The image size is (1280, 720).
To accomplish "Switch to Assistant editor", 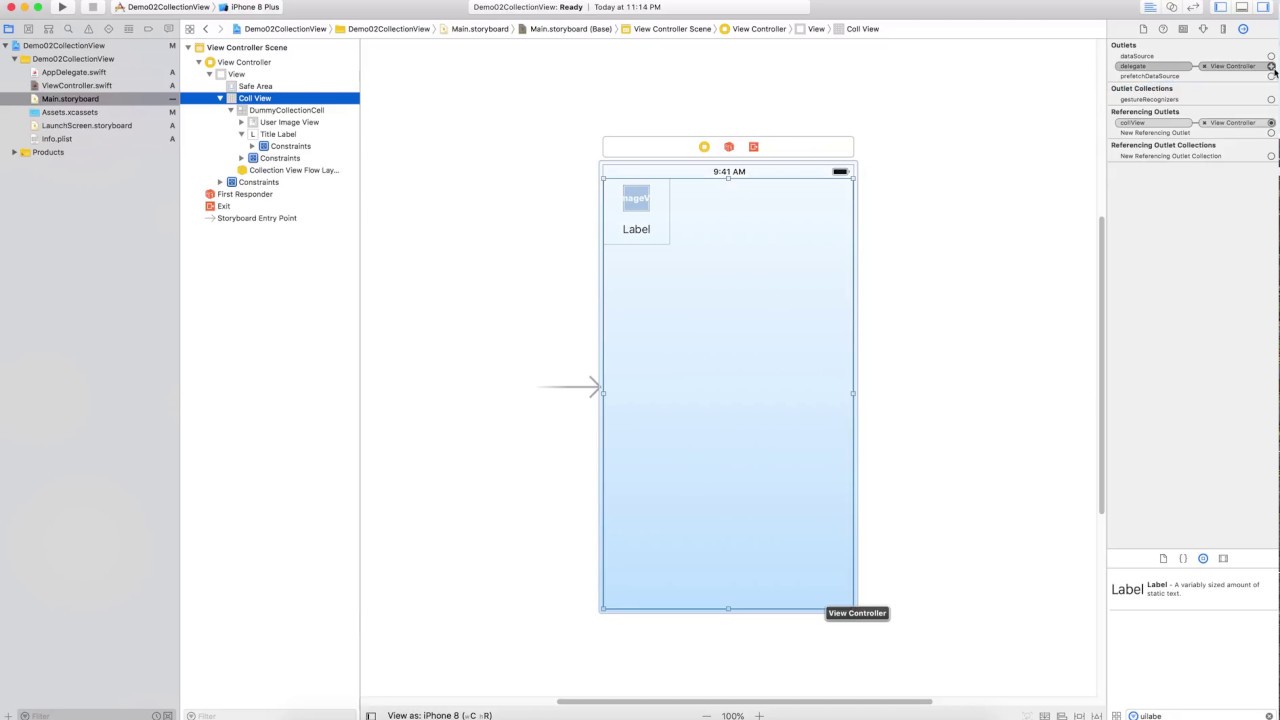I will coord(1171,7).
